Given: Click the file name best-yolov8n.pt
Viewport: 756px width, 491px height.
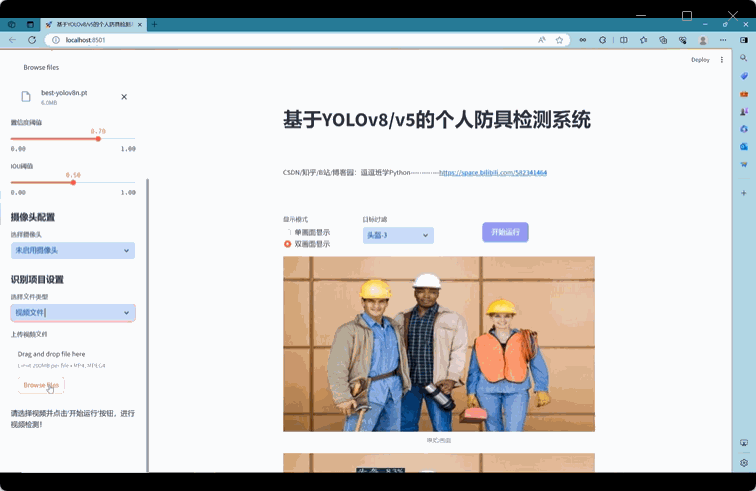Looking at the screenshot, I should pos(64,93).
